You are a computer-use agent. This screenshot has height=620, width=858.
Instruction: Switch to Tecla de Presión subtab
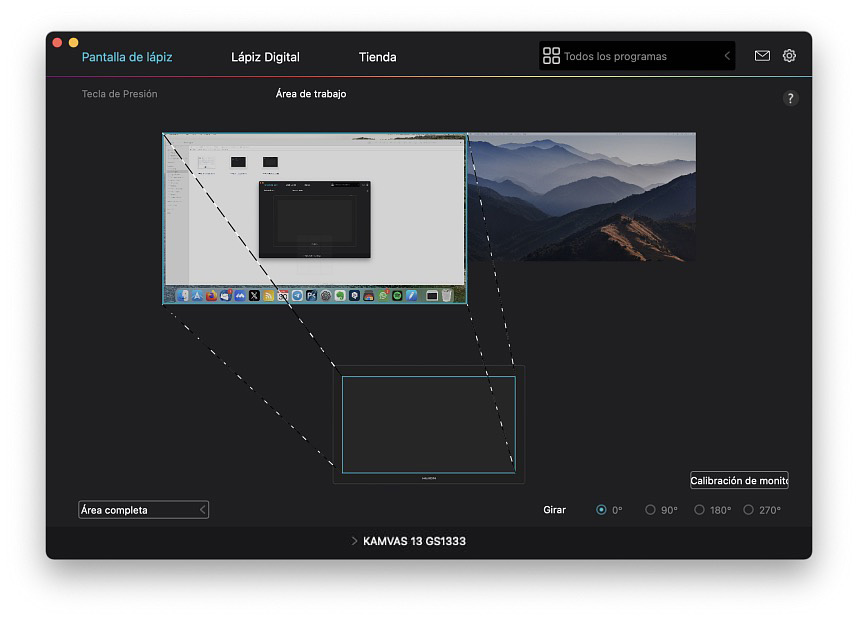[x=119, y=94]
